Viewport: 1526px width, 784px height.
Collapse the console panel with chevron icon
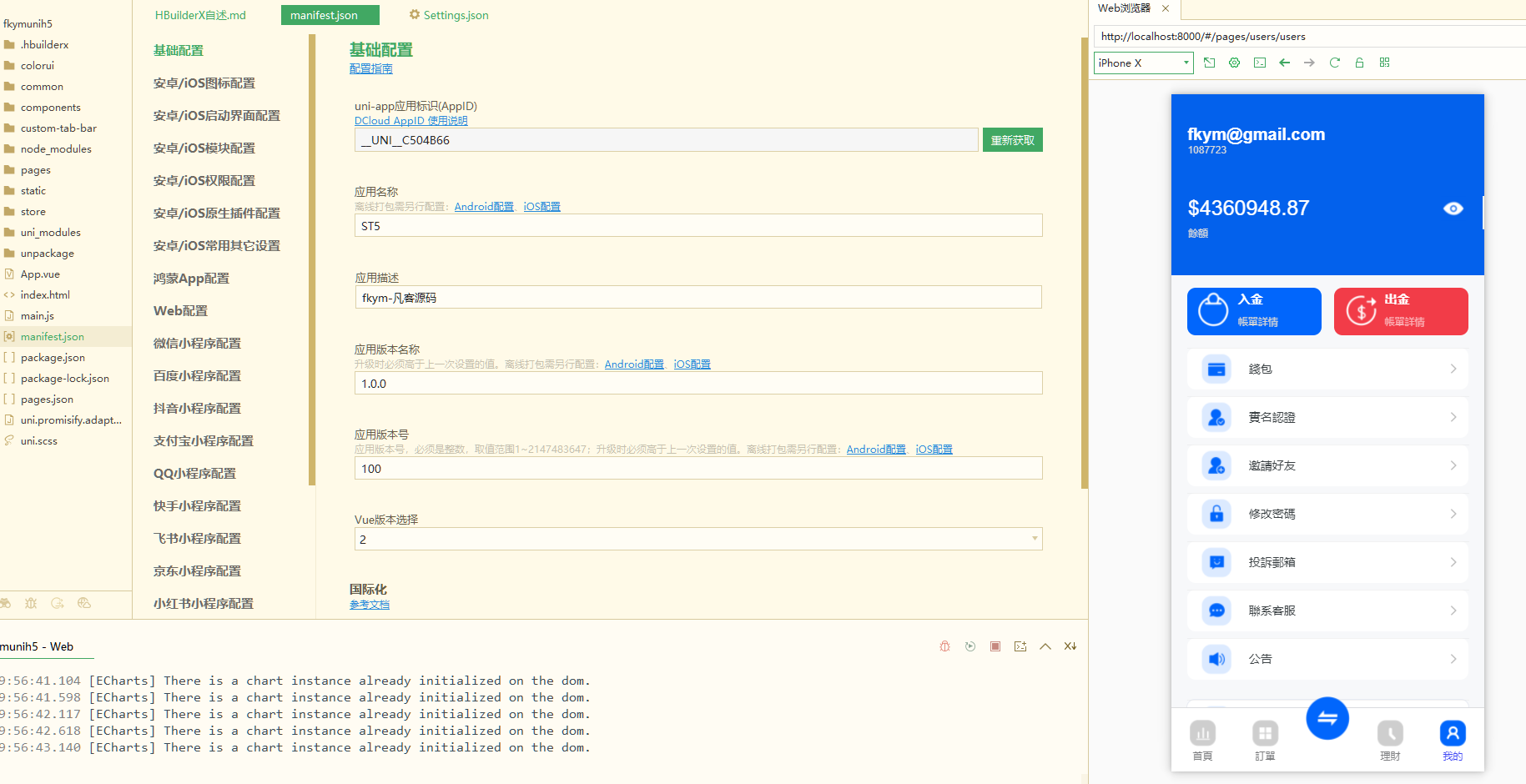(x=1045, y=646)
